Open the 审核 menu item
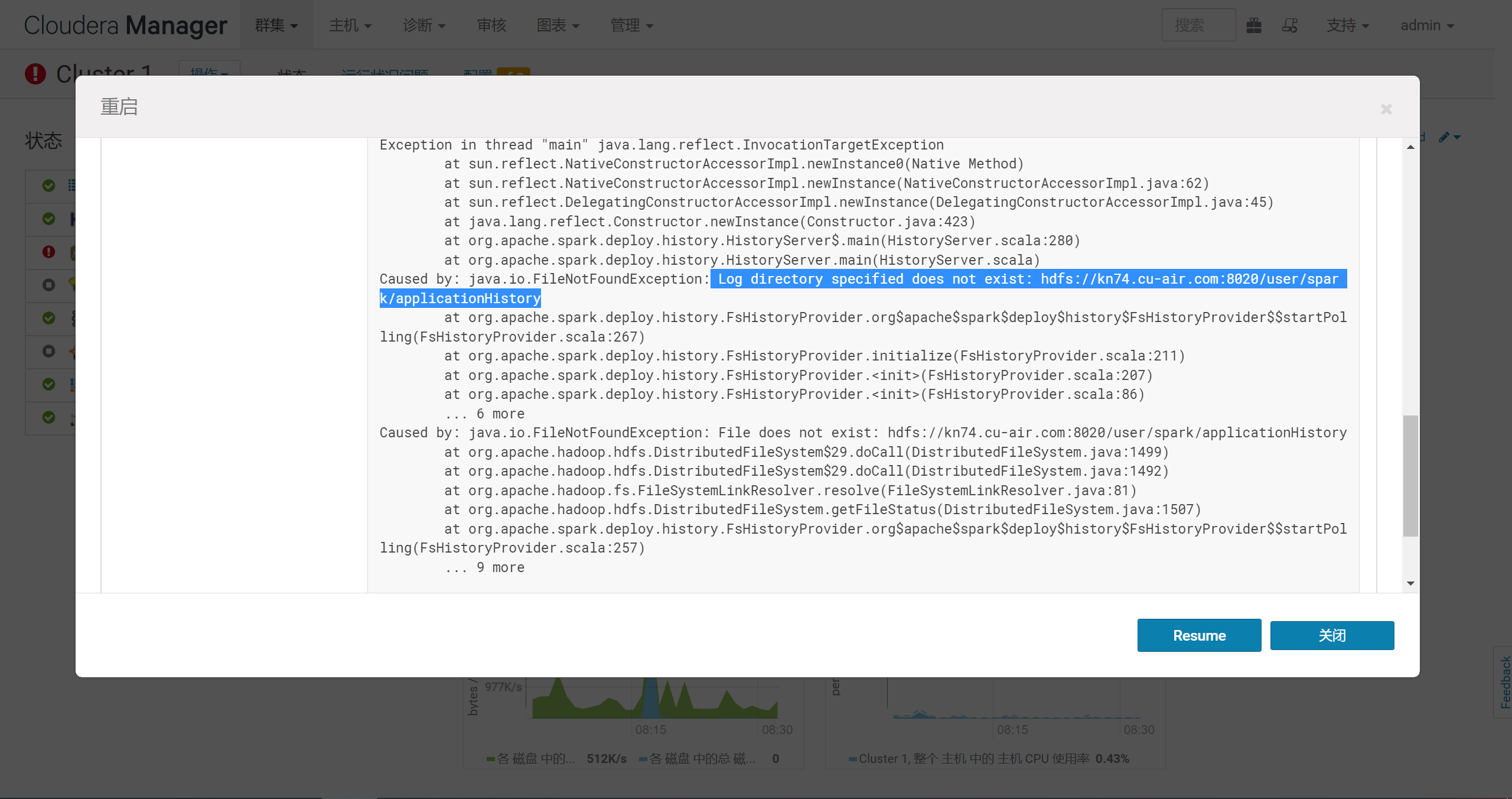The height and width of the screenshot is (799, 1512). pyautogui.click(x=491, y=25)
